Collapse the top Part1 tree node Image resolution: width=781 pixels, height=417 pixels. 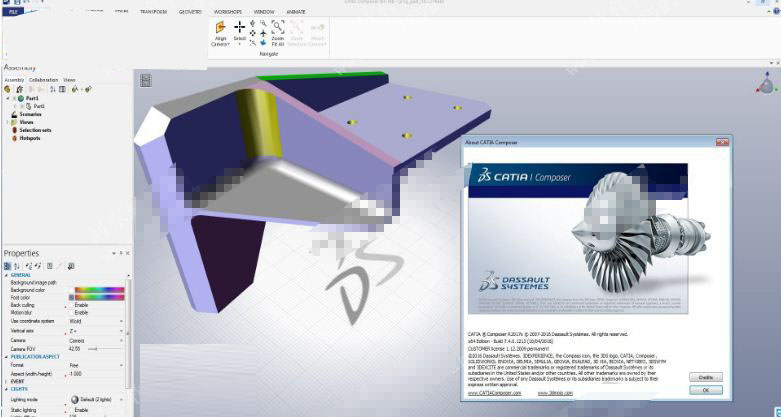point(8,99)
